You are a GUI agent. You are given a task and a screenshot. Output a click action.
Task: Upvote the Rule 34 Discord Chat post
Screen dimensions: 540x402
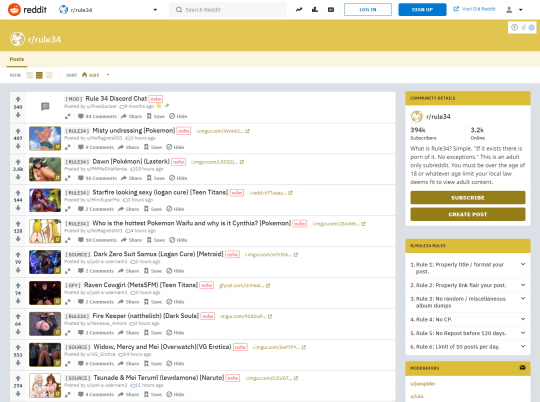(x=18, y=99)
